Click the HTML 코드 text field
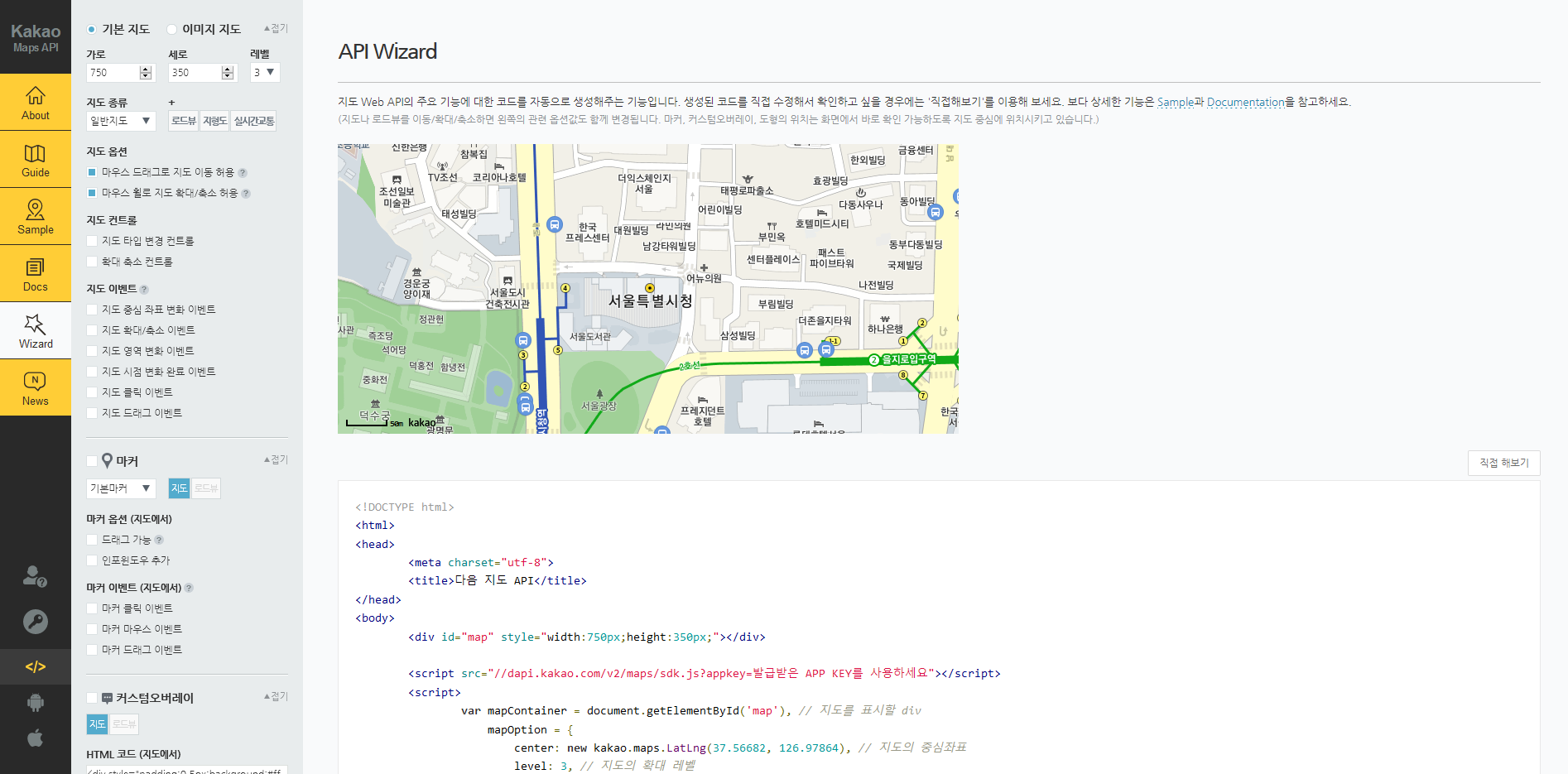This screenshot has width=1568, height=774. click(x=187, y=770)
